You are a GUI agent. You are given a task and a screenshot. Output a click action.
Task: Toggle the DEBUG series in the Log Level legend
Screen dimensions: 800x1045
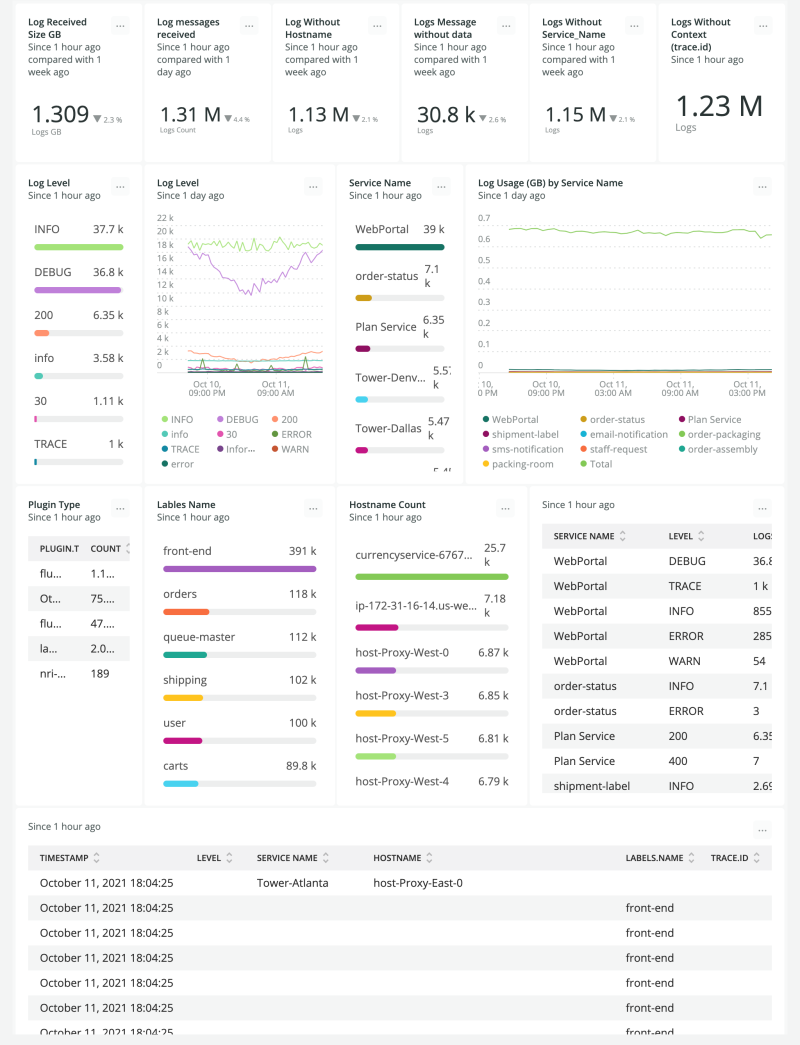coord(237,419)
